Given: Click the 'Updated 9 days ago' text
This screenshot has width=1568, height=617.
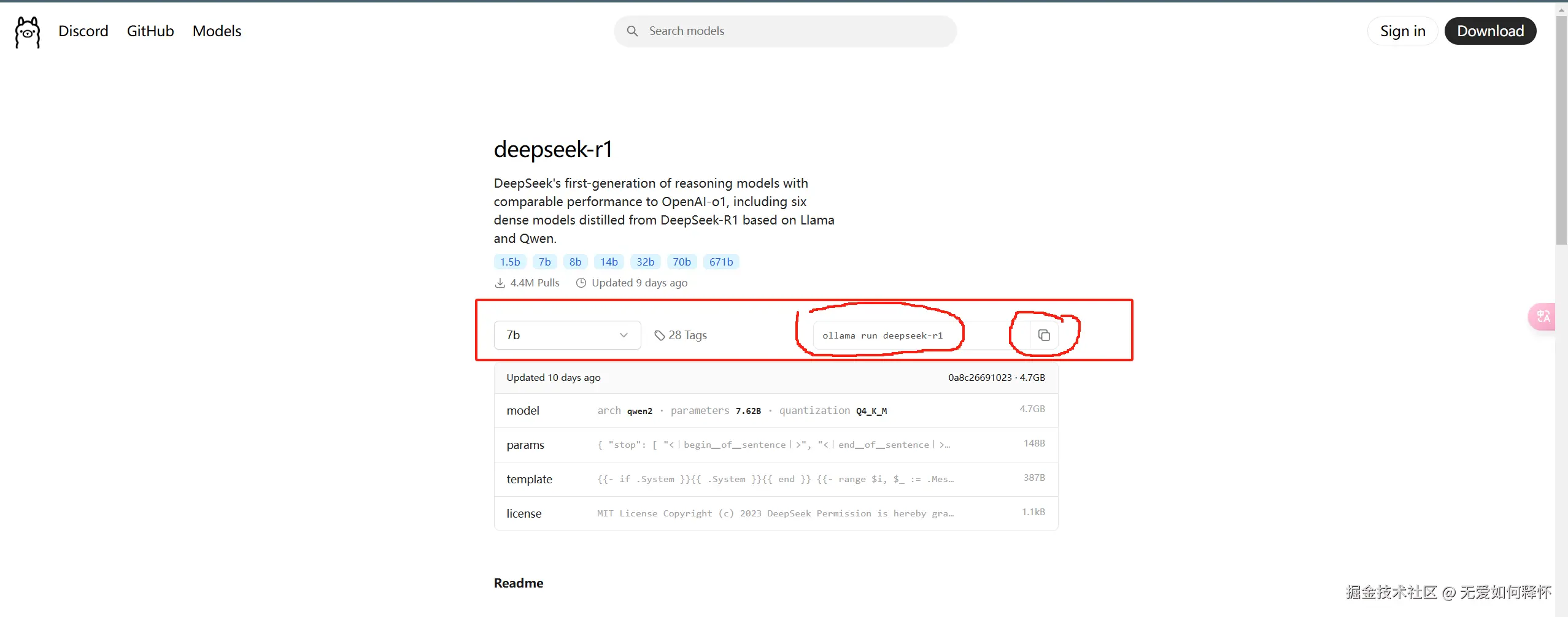Looking at the screenshot, I should (x=639, y=283).
